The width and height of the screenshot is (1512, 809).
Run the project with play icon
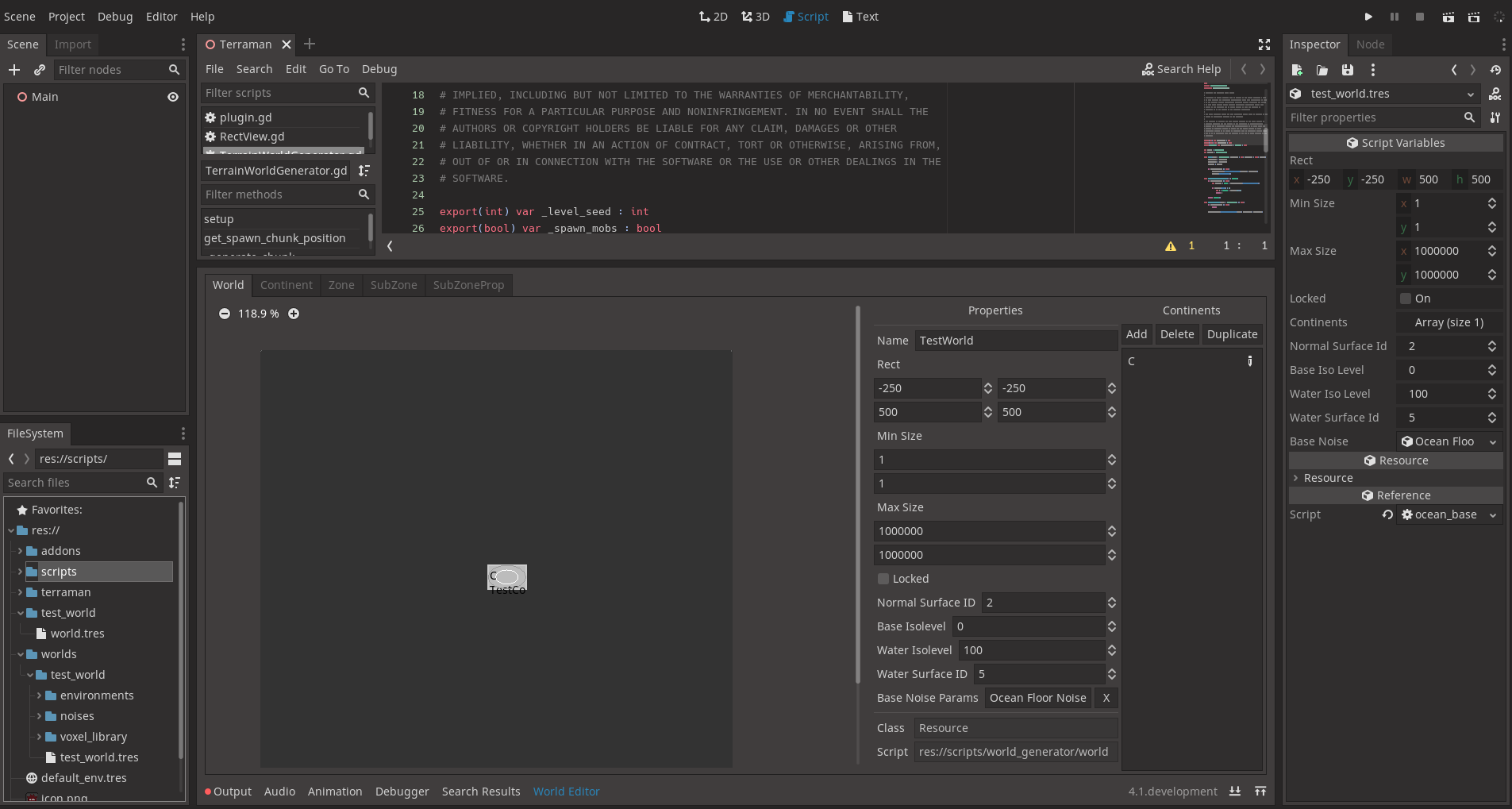point(1368,17)
